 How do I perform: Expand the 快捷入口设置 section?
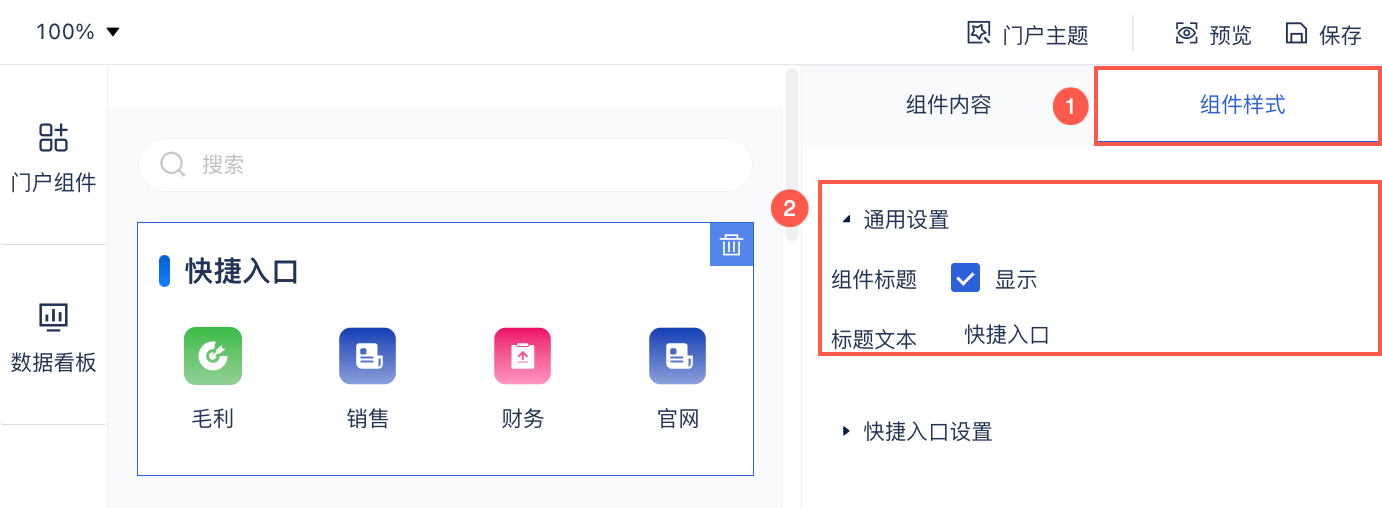tap(846, 431)
